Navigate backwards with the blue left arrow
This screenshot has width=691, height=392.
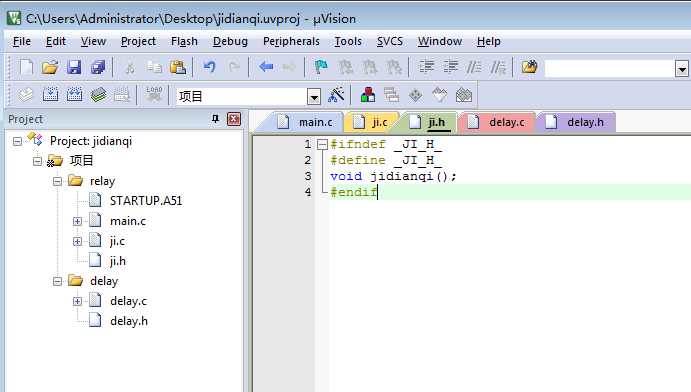pyautogui.click(x=266, y=67)
